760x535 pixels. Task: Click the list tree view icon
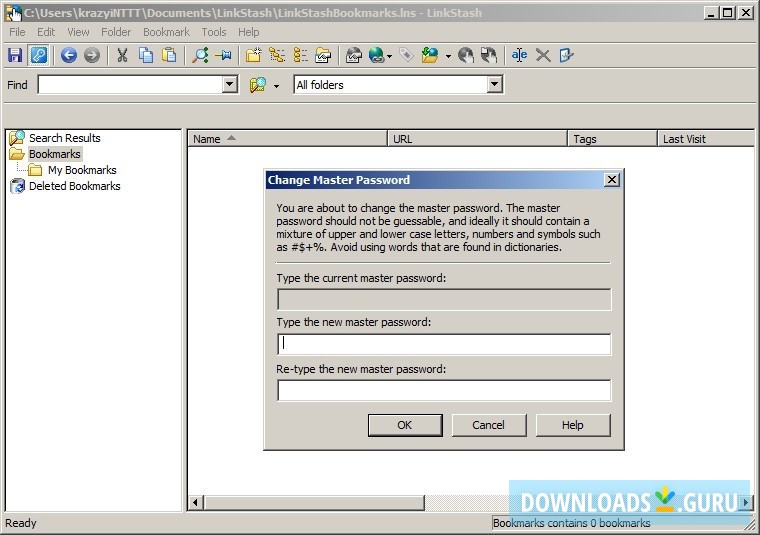click(x=301, y=55)
